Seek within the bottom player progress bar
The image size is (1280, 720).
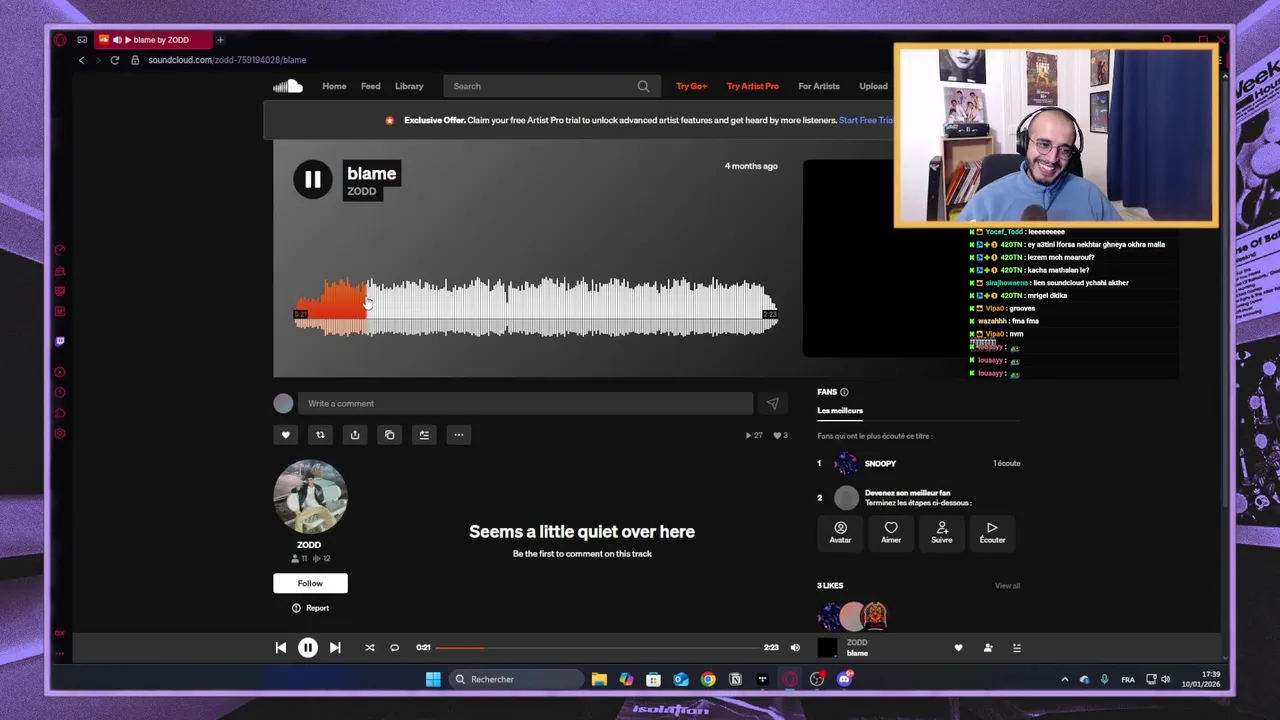click(x=597, y=648)
